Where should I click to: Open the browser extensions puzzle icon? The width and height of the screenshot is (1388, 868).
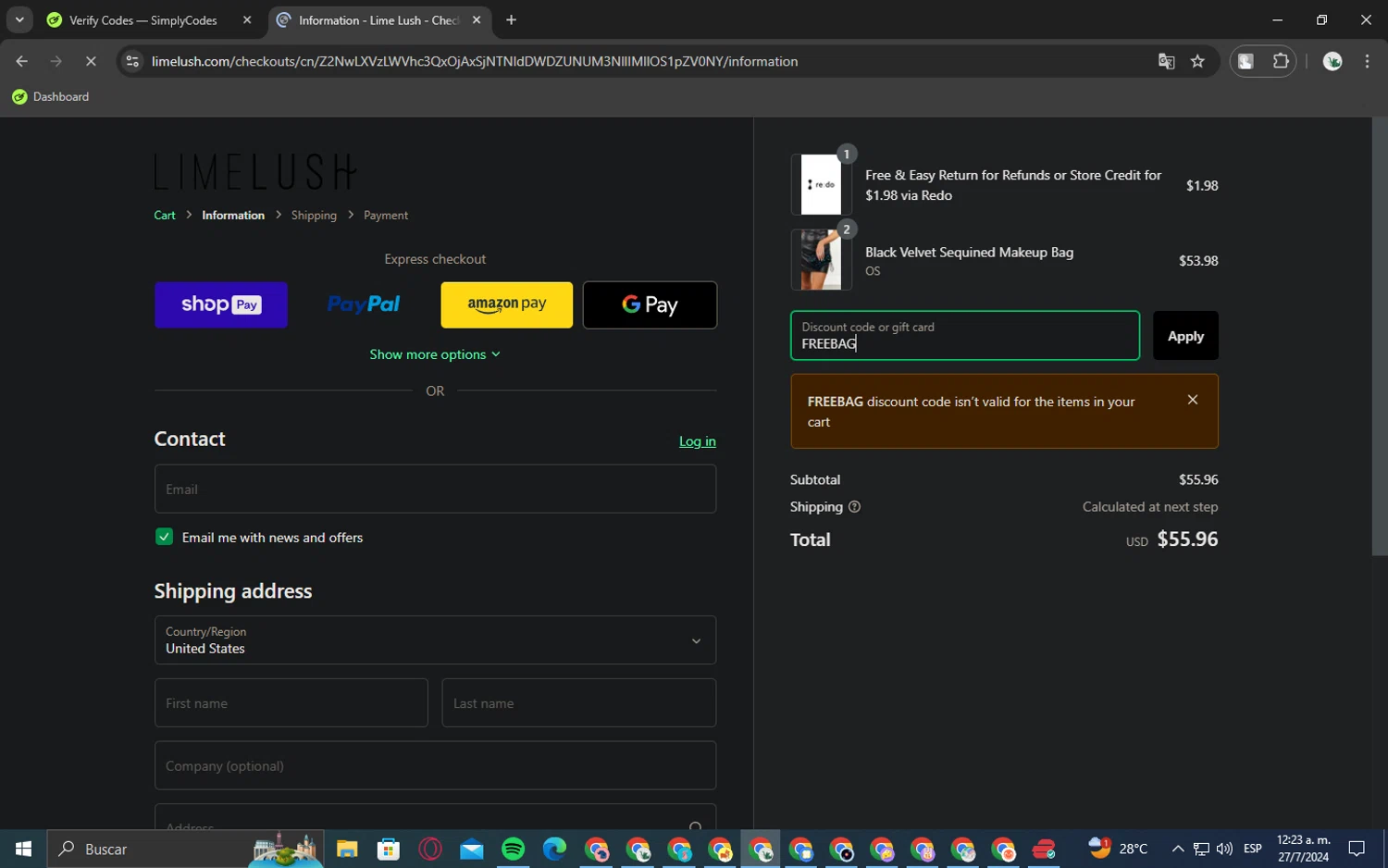pyautogui.click(x=1281, y=61)
